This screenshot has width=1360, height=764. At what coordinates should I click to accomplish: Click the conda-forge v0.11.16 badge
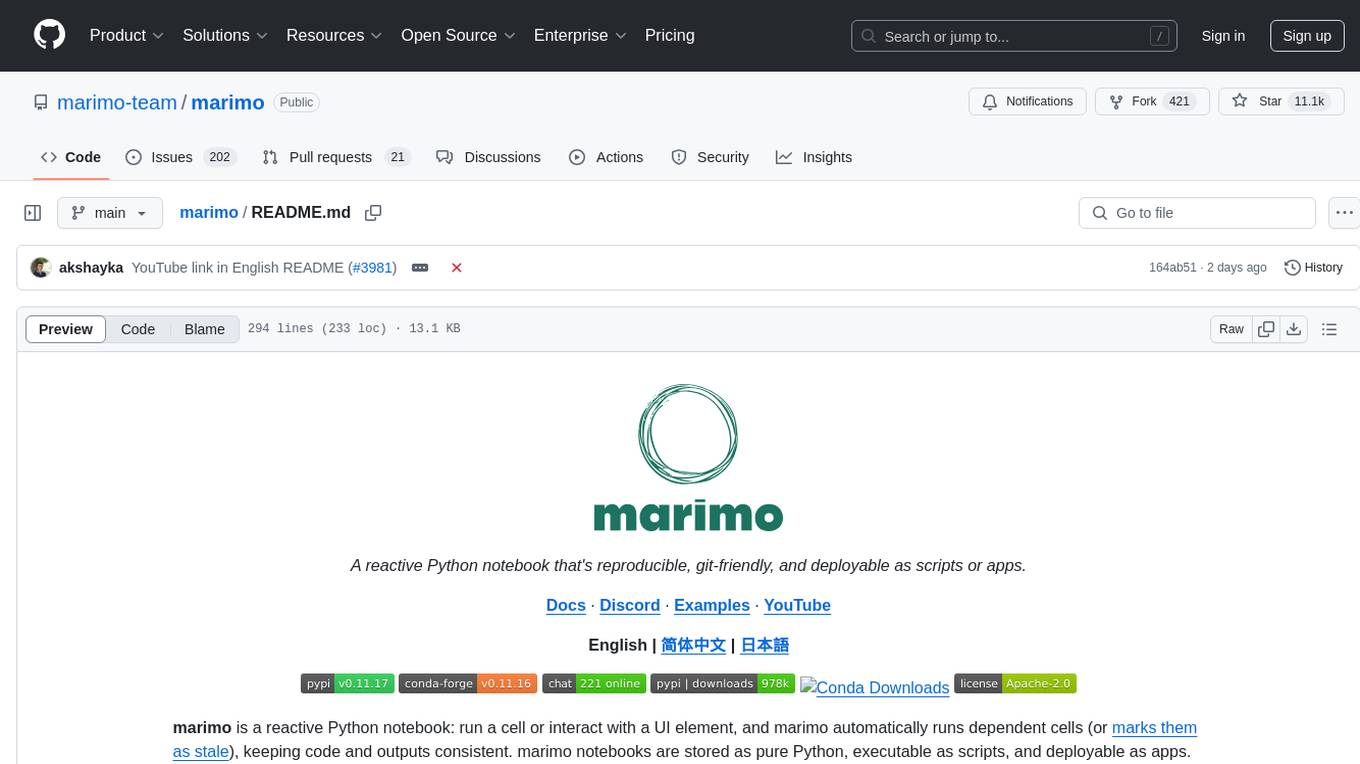468,684
